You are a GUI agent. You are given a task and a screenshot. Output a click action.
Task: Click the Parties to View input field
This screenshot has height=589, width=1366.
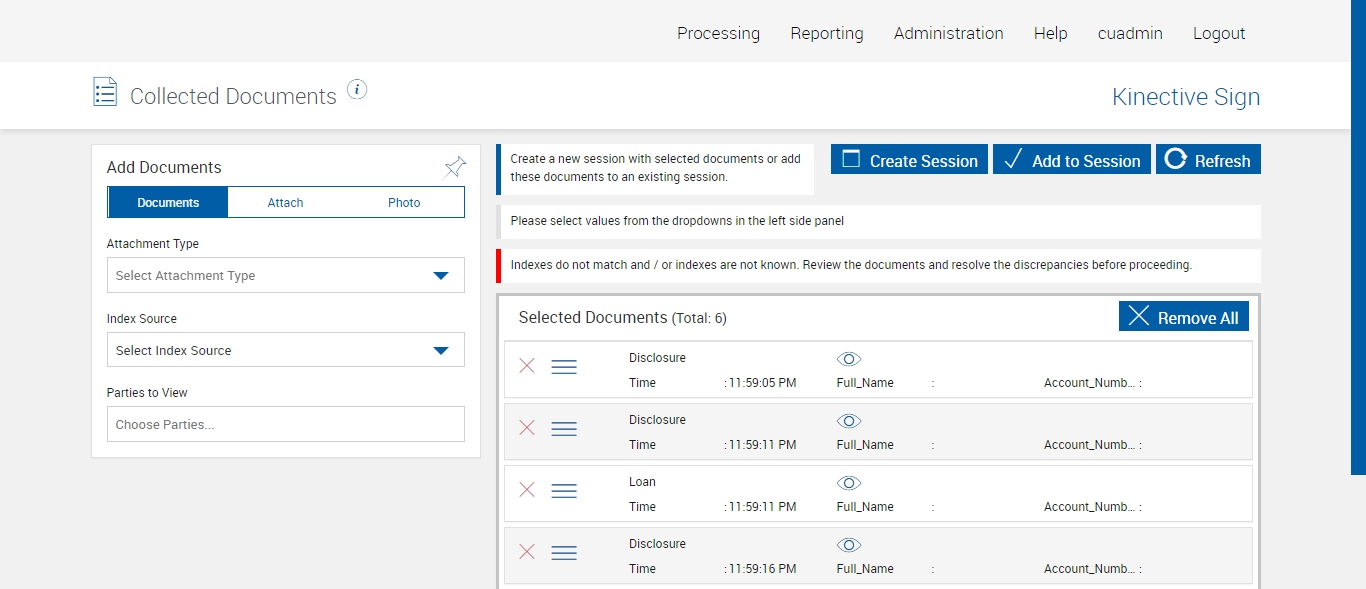tap(285, 424)
